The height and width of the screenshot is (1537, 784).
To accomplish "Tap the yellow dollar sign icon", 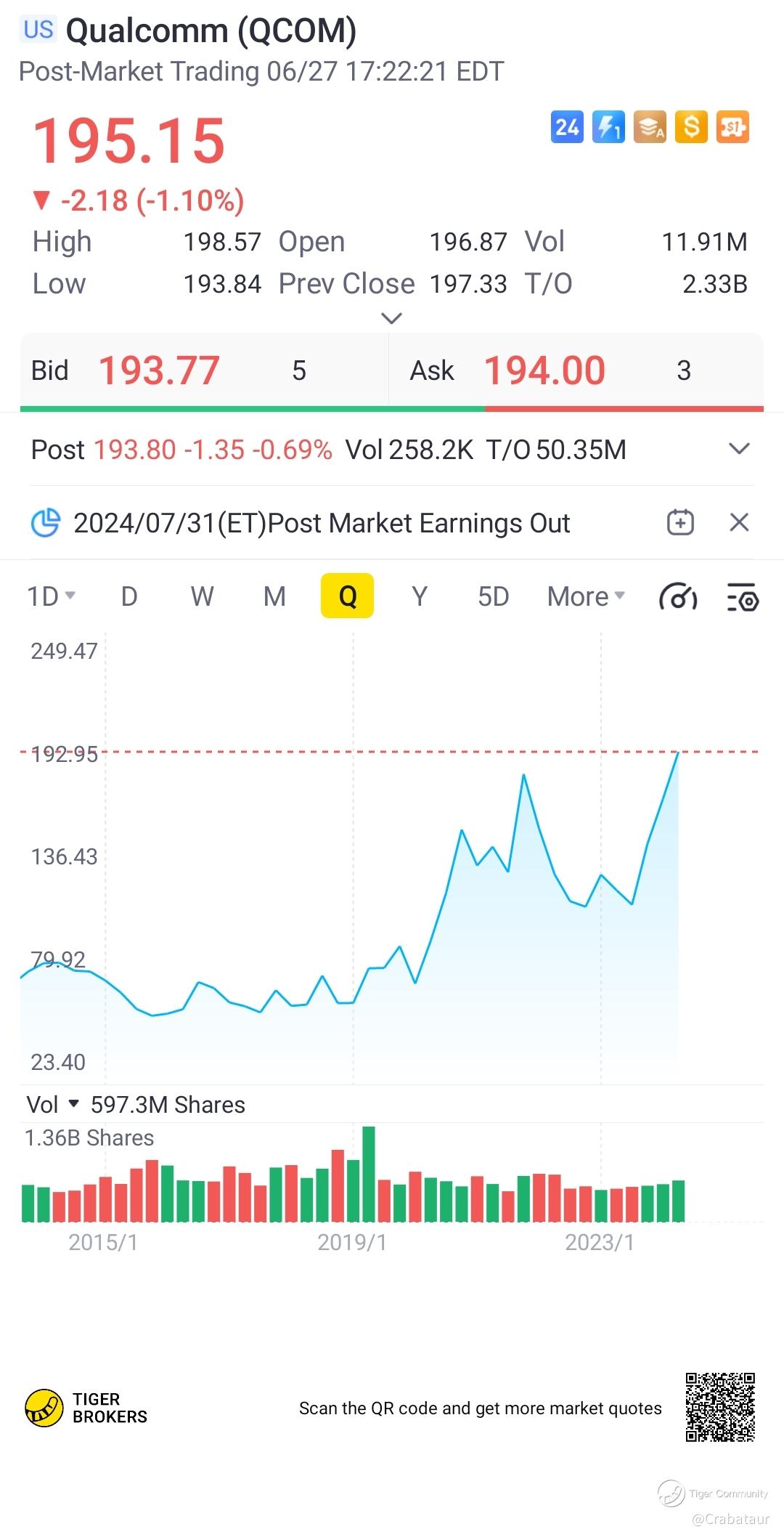I will pyautogui.click(x=691, y=127).
